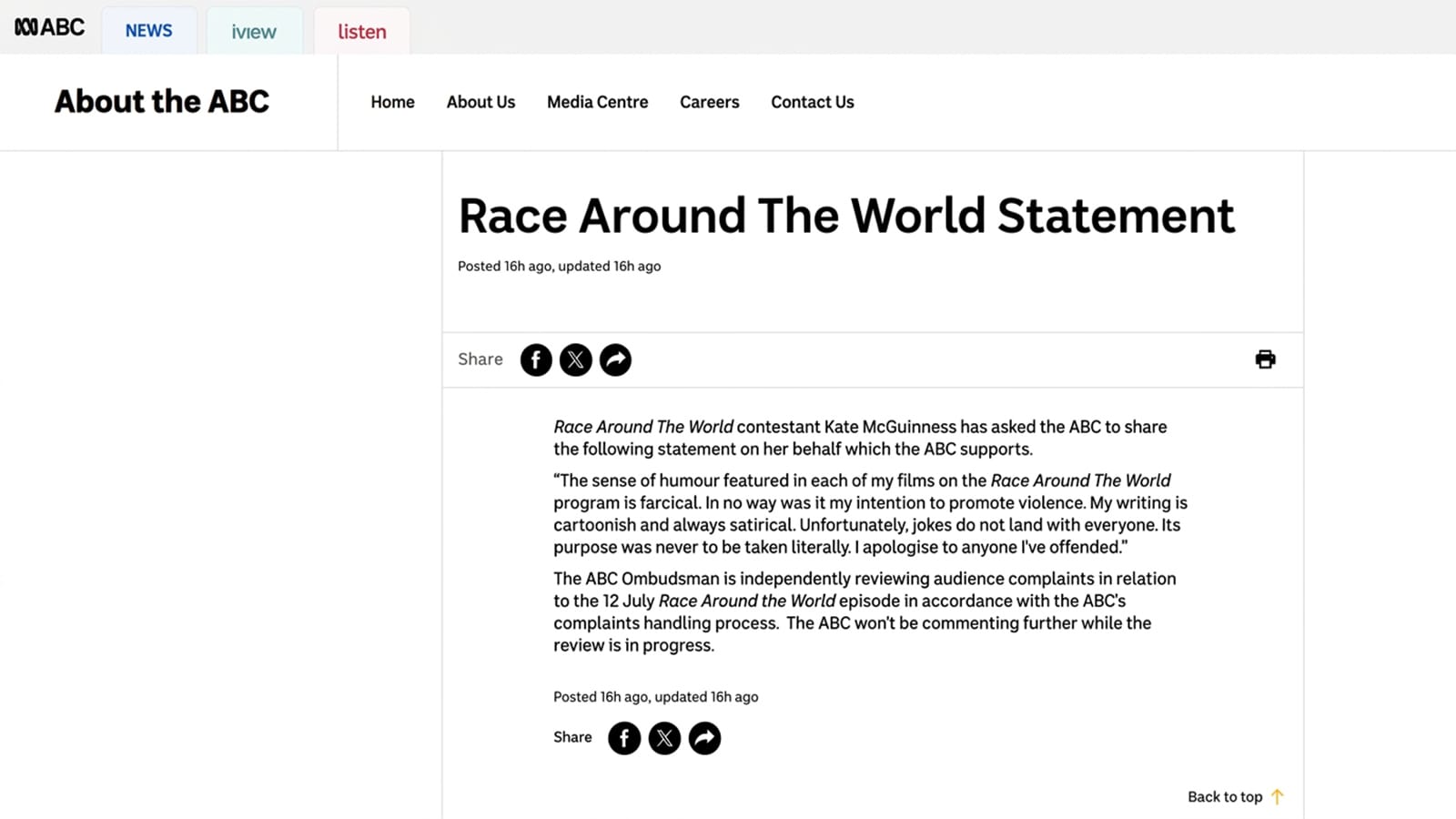Click the quoted 'sense of humour' paragraph
1456x819 pixels.
(870, 513)
